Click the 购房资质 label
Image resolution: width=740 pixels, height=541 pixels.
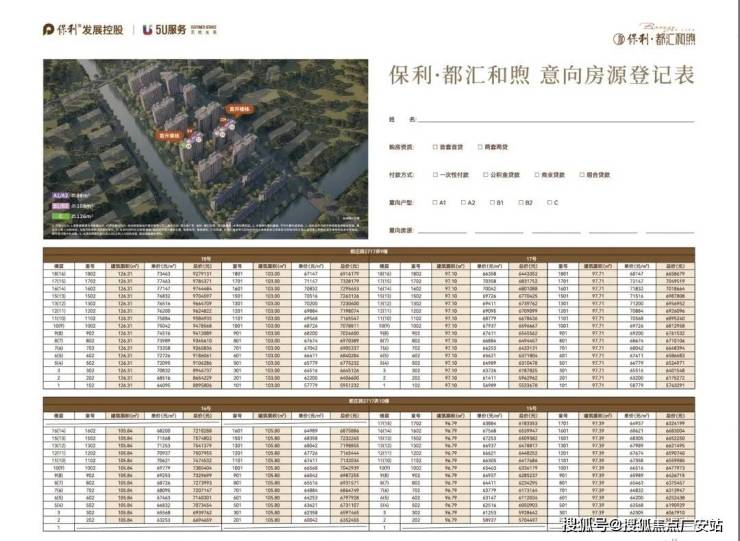(x=401, y=147)
